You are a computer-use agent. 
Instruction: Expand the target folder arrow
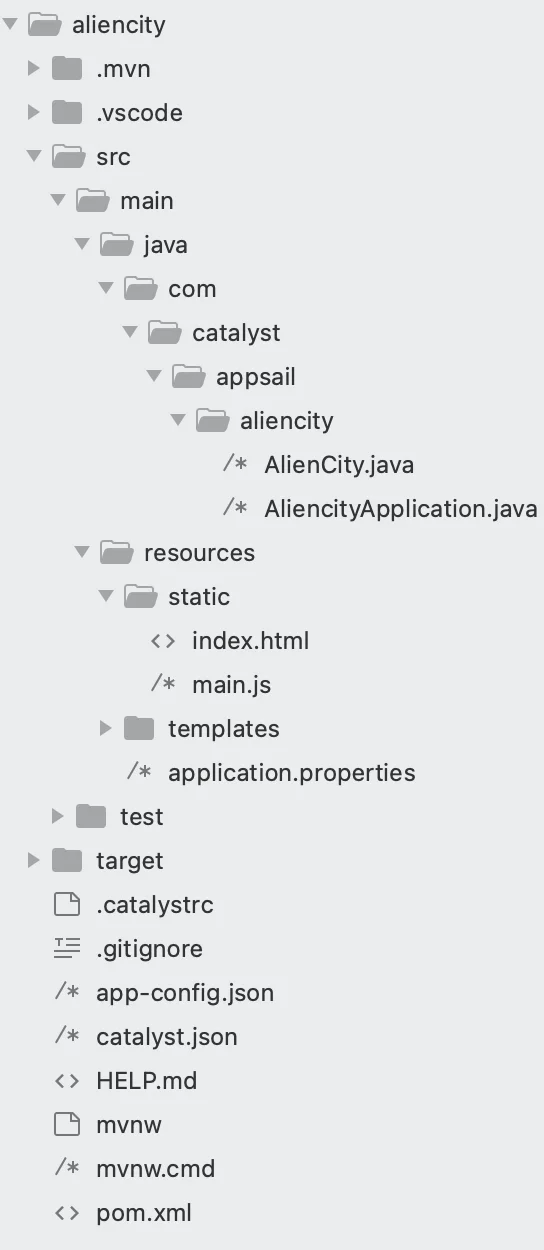(34, 860)
